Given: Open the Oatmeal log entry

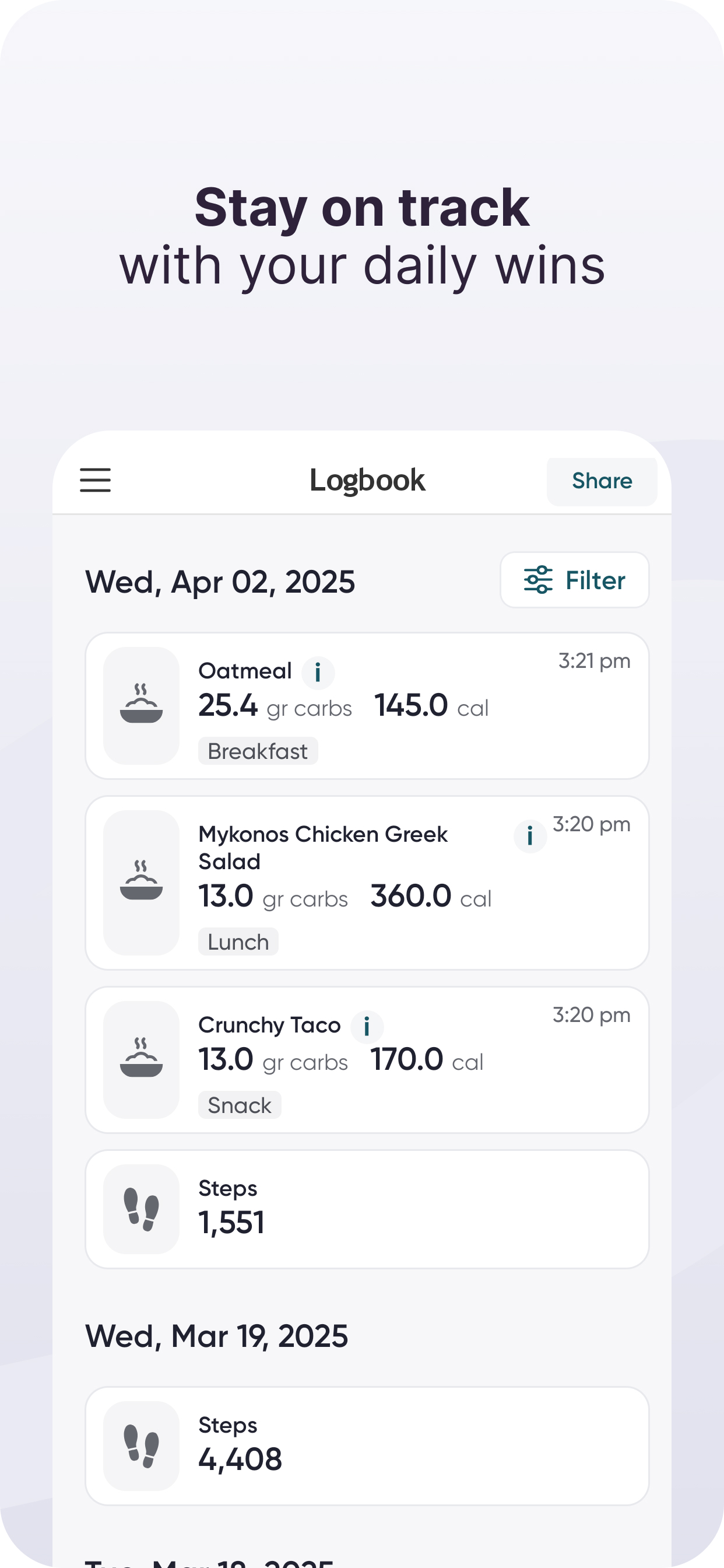Looking at the screenshot, I should pyautogui.click(x=426, y=706).
